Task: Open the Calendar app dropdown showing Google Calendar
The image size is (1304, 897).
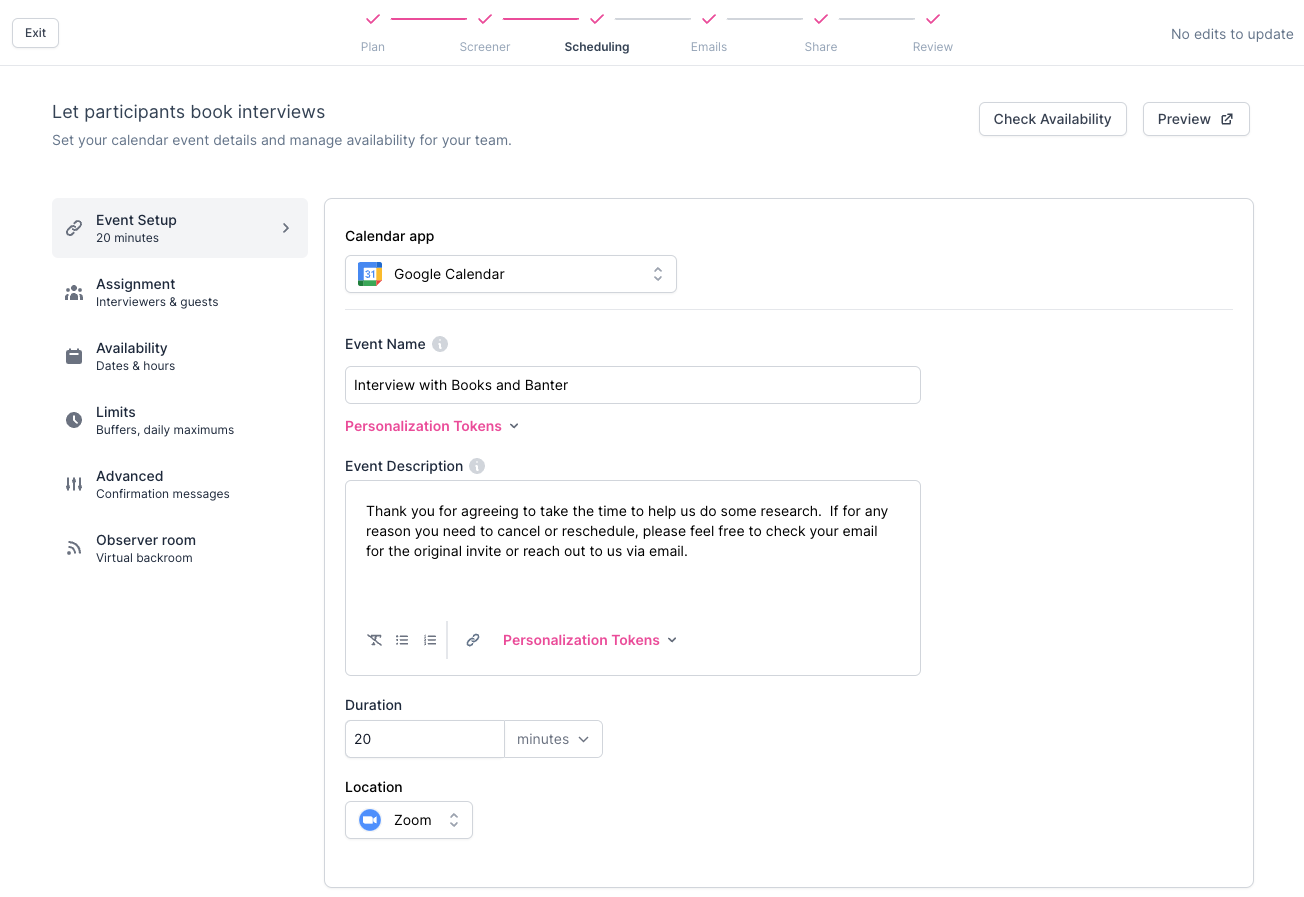Action: (x=511, y=274)
